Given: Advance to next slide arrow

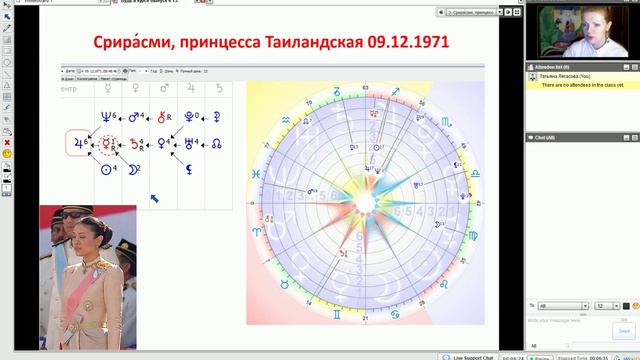Looking at the screenshot, I should pos(508,12).
